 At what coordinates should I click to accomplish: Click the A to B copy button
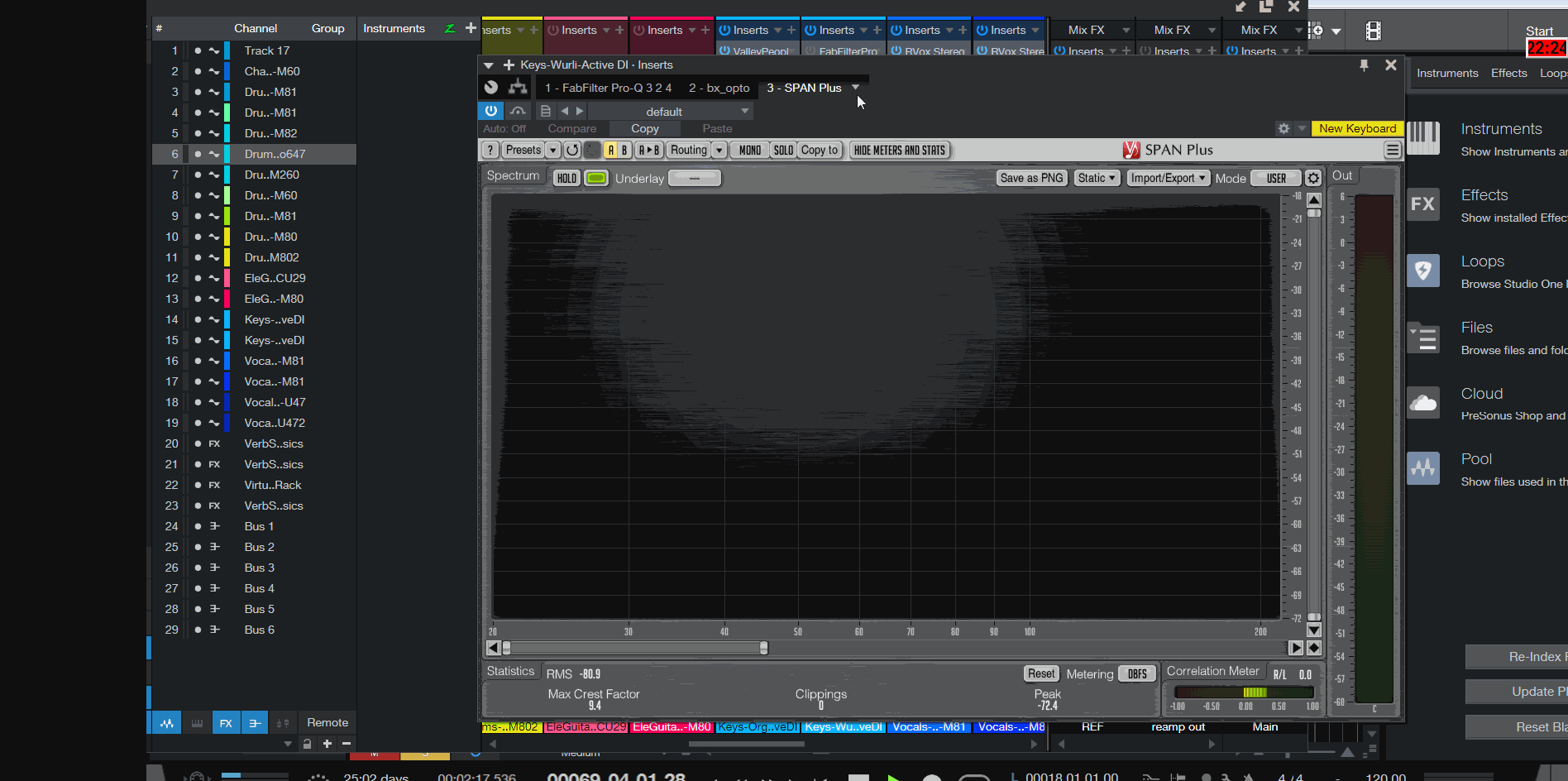click(x=648, y=150)
